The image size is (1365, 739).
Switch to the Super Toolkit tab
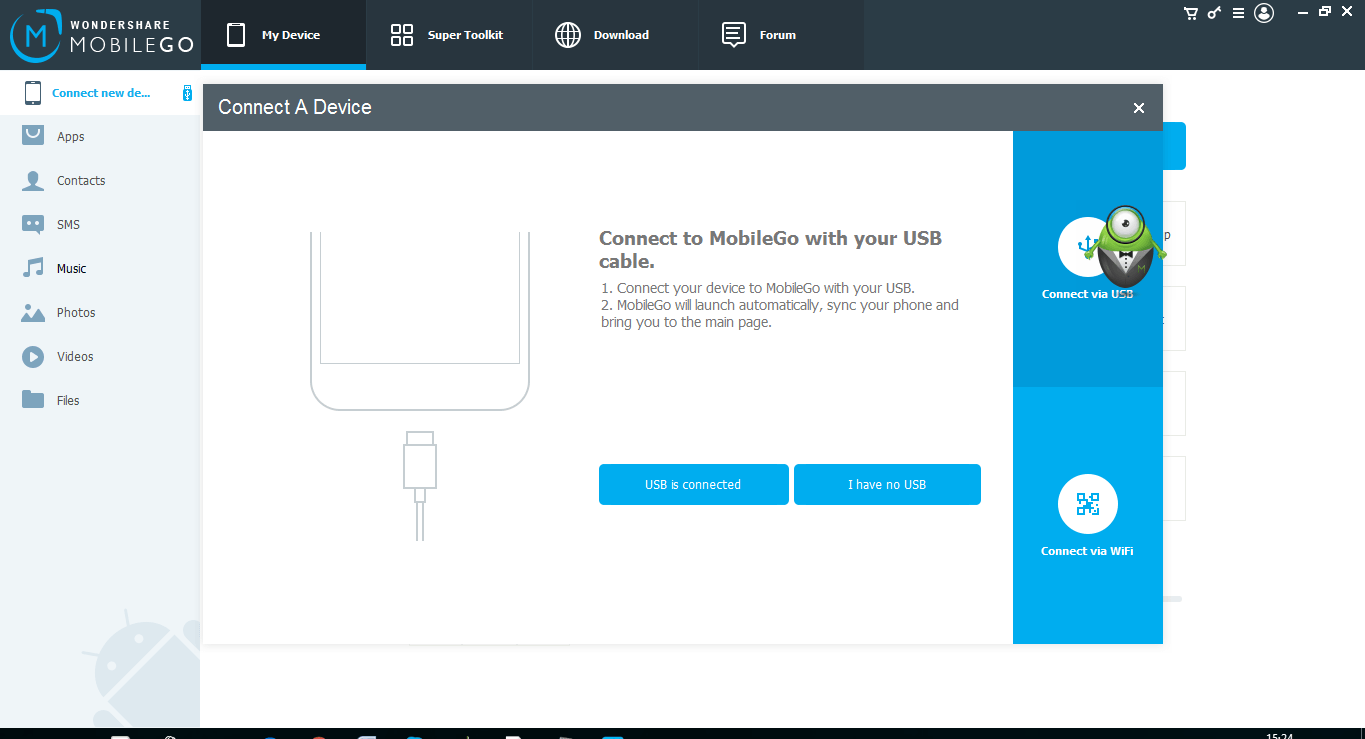tap(448, 35)
